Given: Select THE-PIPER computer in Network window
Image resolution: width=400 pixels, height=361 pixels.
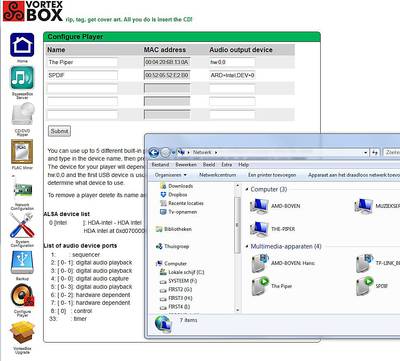Looking at the screenshot, I should [x=273, y=229].
